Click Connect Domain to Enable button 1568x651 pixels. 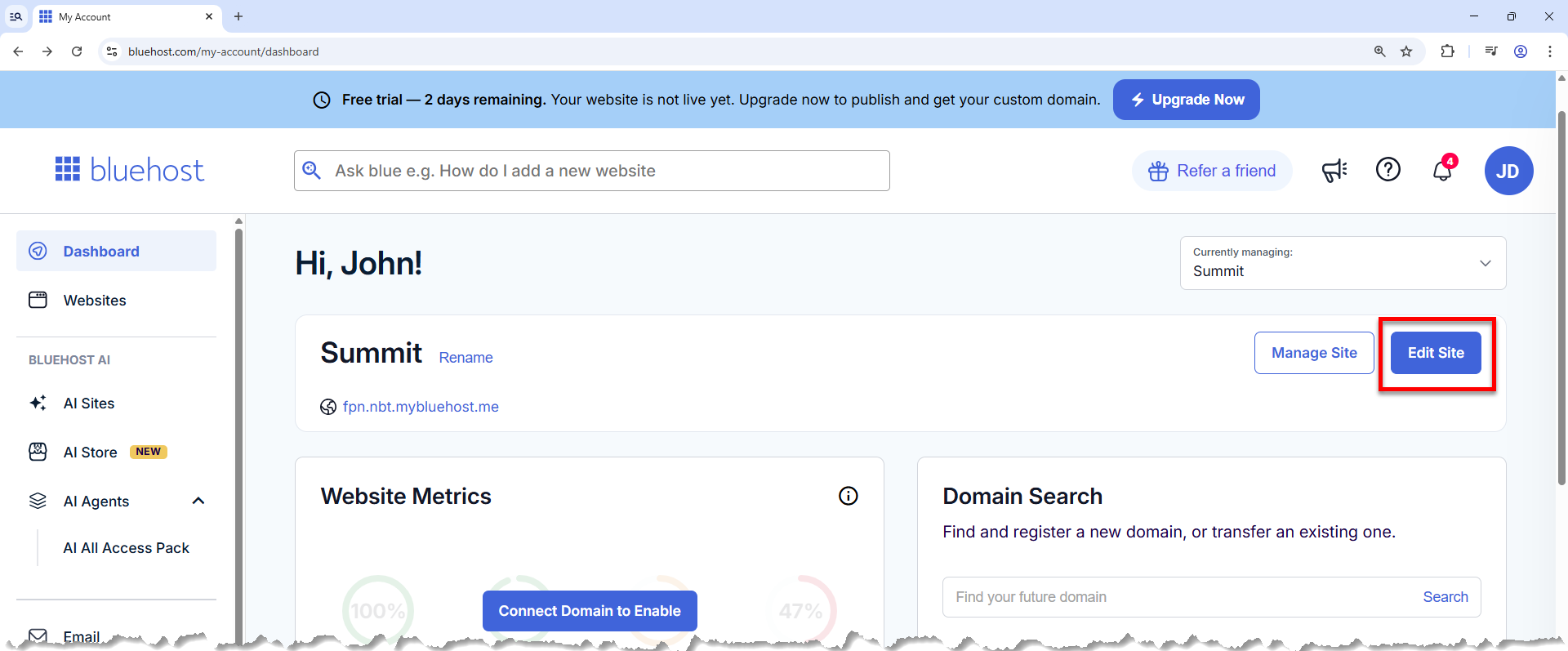tap(590, 611)
